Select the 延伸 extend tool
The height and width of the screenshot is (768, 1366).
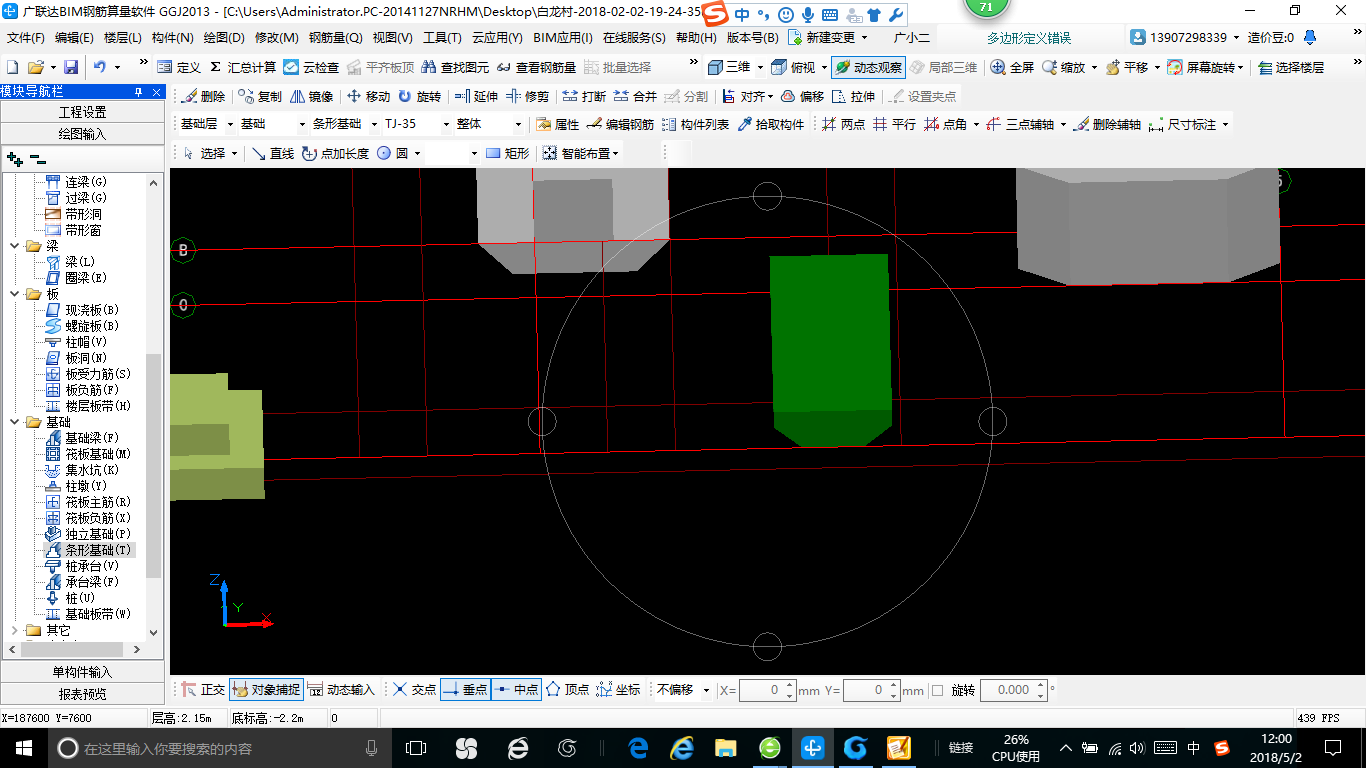tap(476, 96)
